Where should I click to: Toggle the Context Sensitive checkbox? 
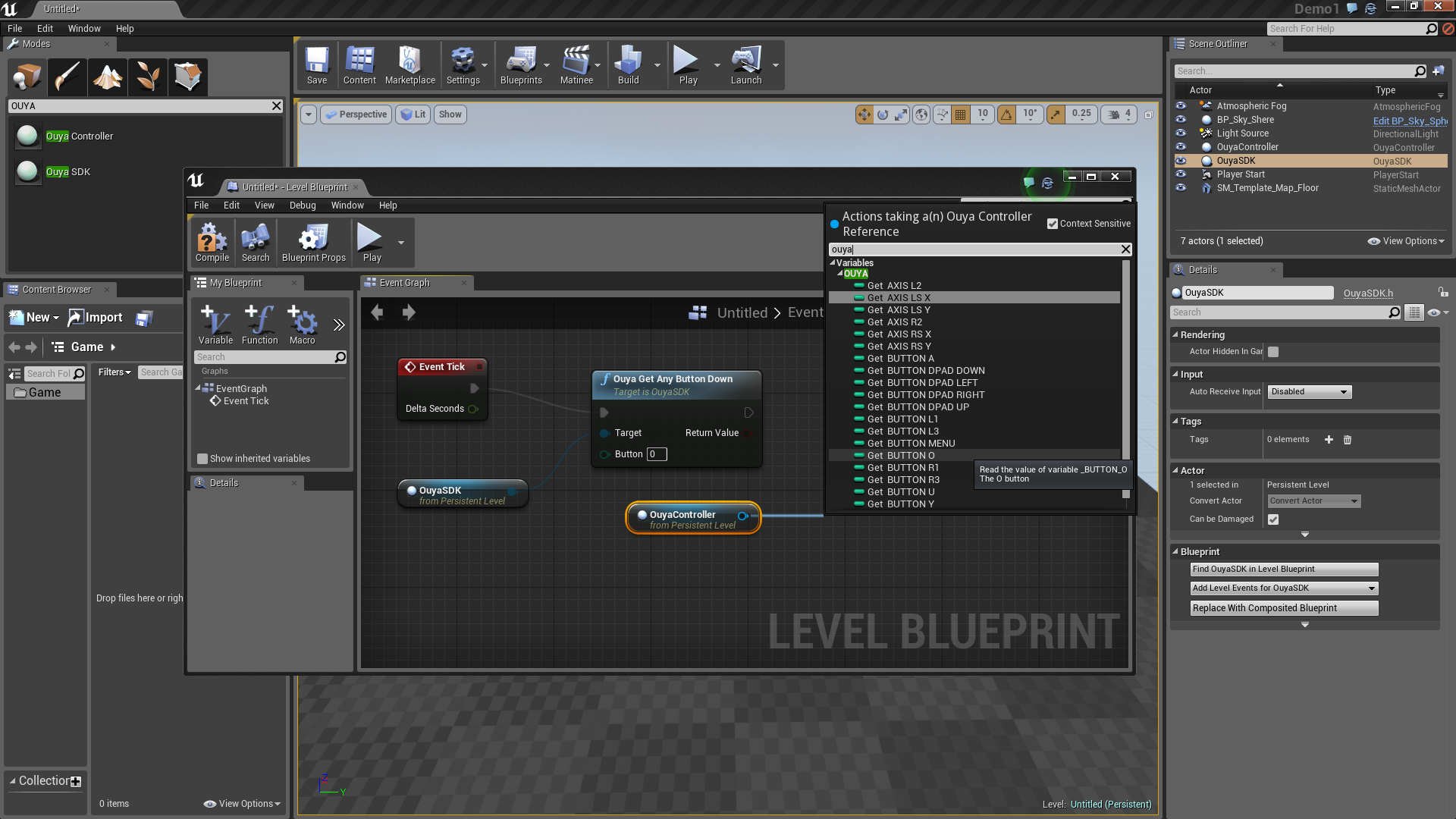pyautogui.click(x=1053, y=224)
